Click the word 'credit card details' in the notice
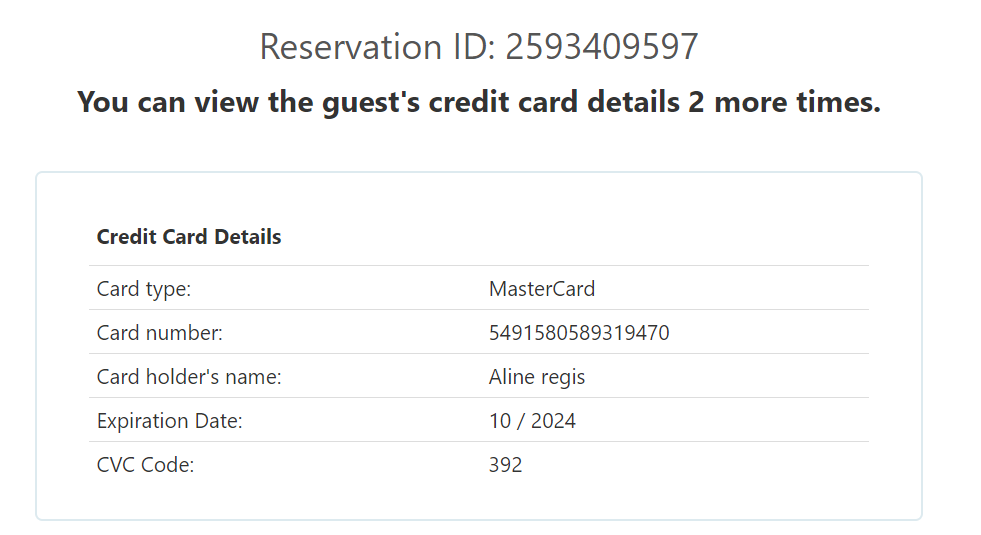981x535 pixels. click(x=553, y=102)
